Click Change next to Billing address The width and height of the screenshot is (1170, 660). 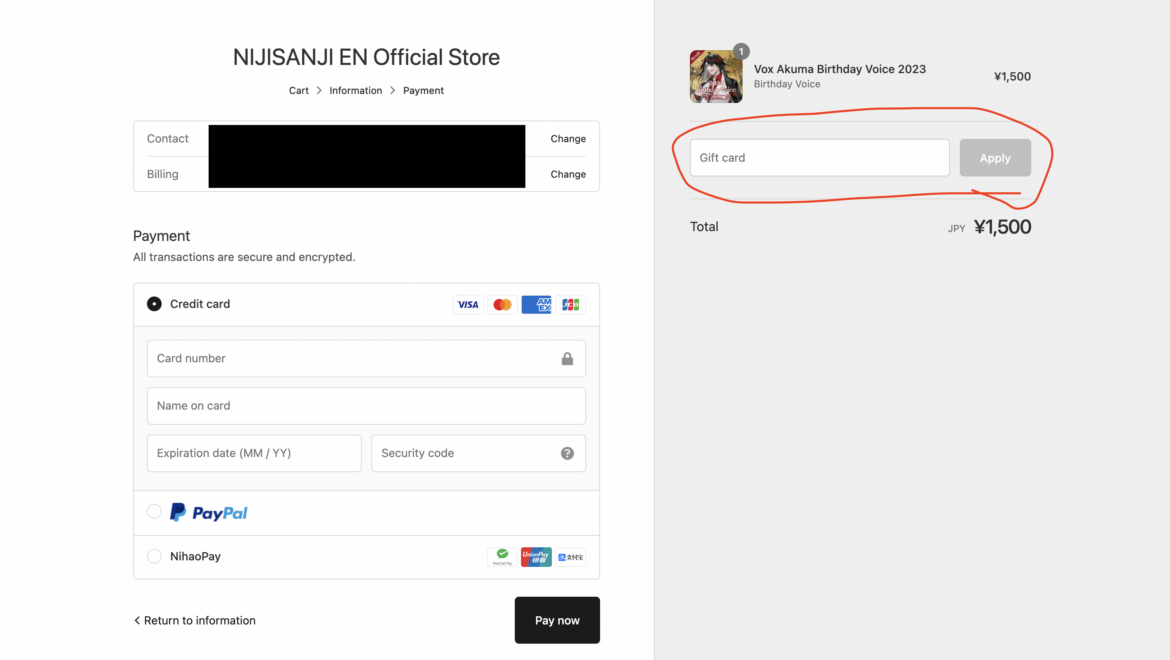coord(567,174)
